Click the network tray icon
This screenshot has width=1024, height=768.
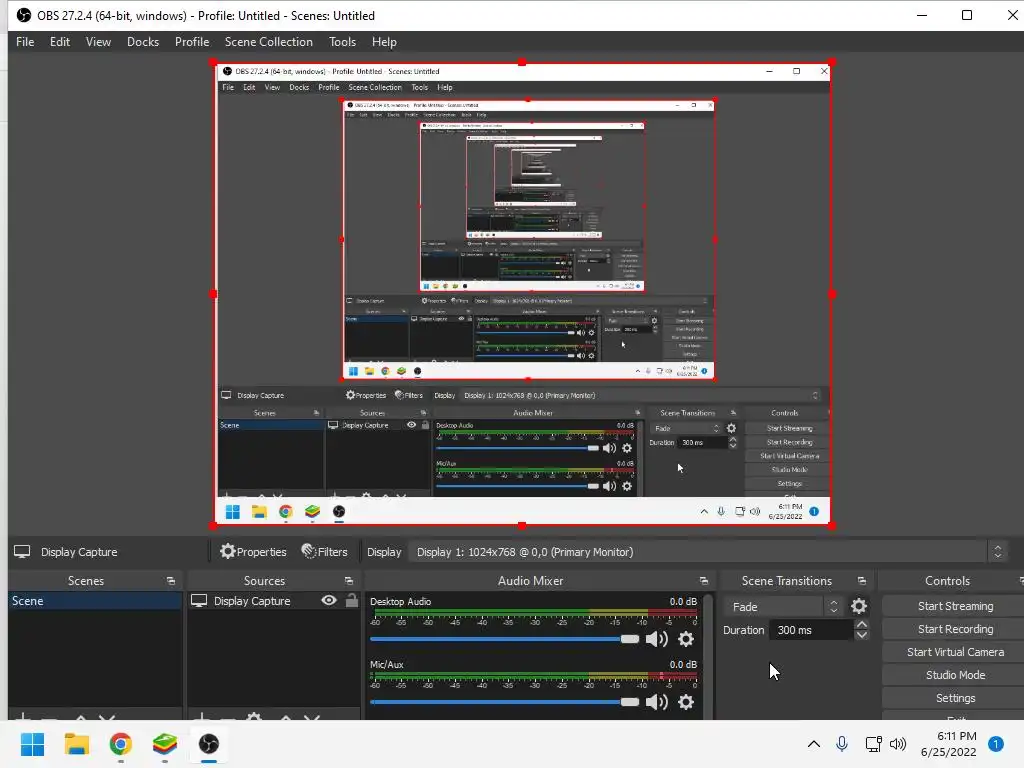[873, 744]
